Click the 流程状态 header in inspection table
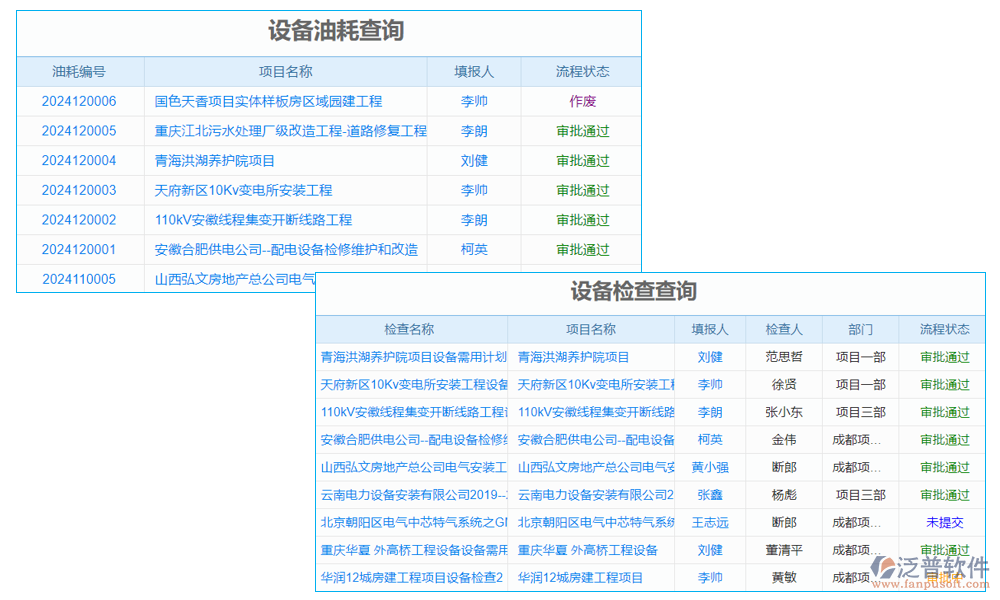1000x600 pixels. [x=943, y=328]
